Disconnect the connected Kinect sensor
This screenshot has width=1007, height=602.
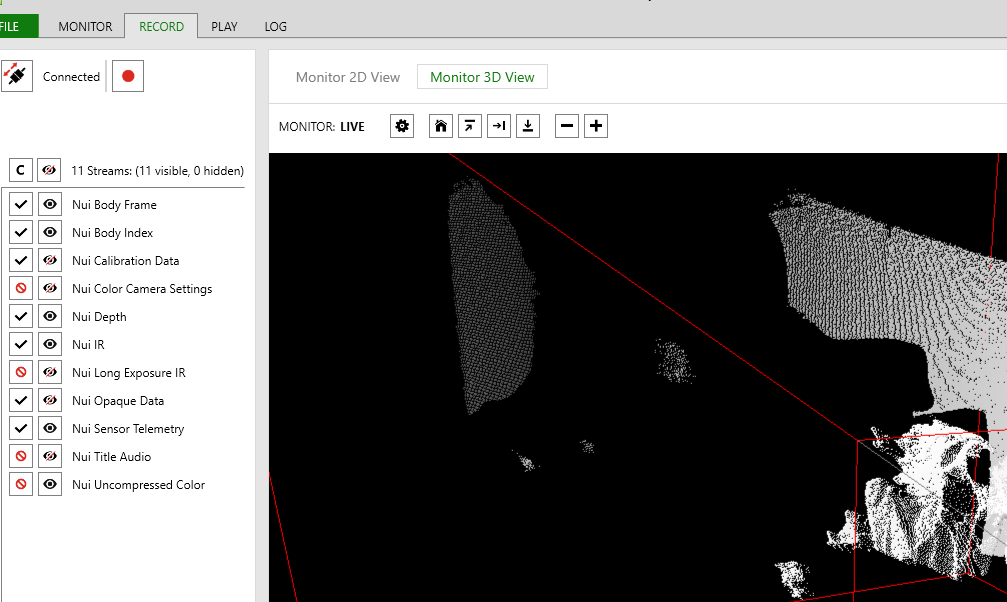tap(17, 75)
